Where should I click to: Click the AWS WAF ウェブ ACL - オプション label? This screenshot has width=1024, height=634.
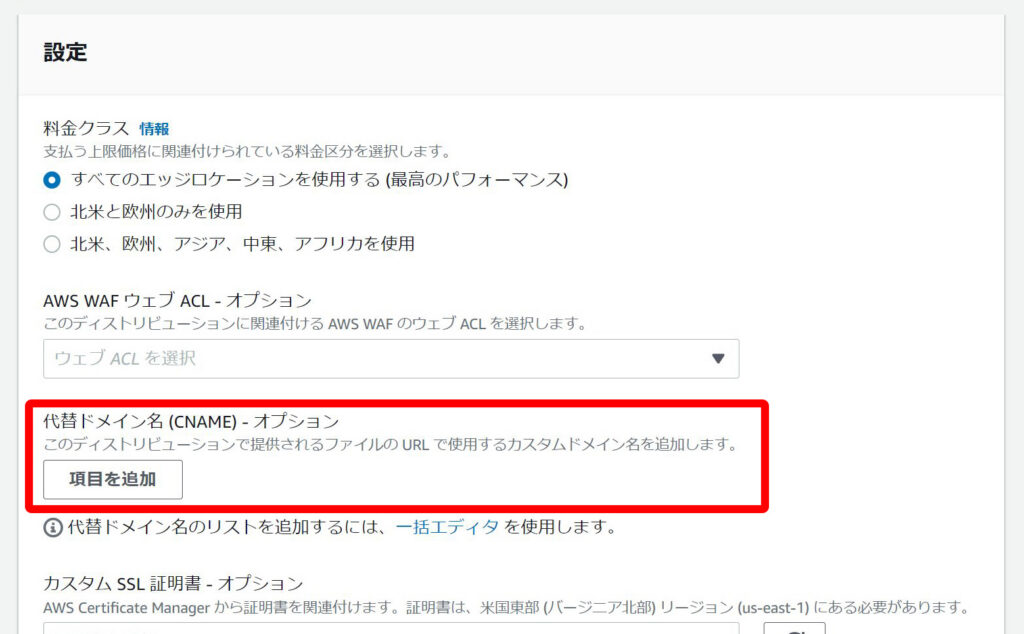pyautogui.click(x=177, y=300)
